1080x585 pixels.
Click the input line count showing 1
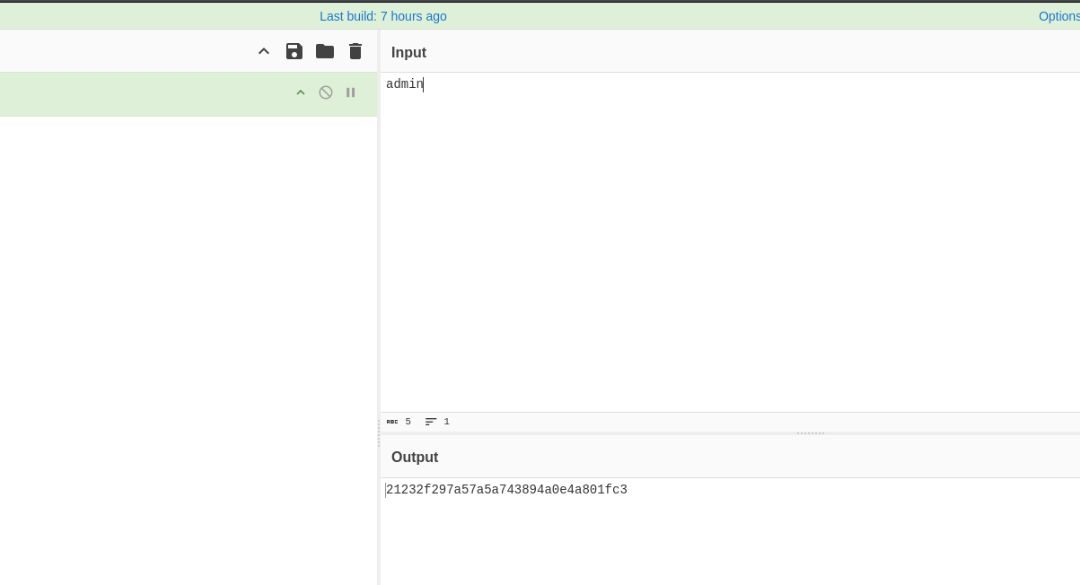(437, 421)
